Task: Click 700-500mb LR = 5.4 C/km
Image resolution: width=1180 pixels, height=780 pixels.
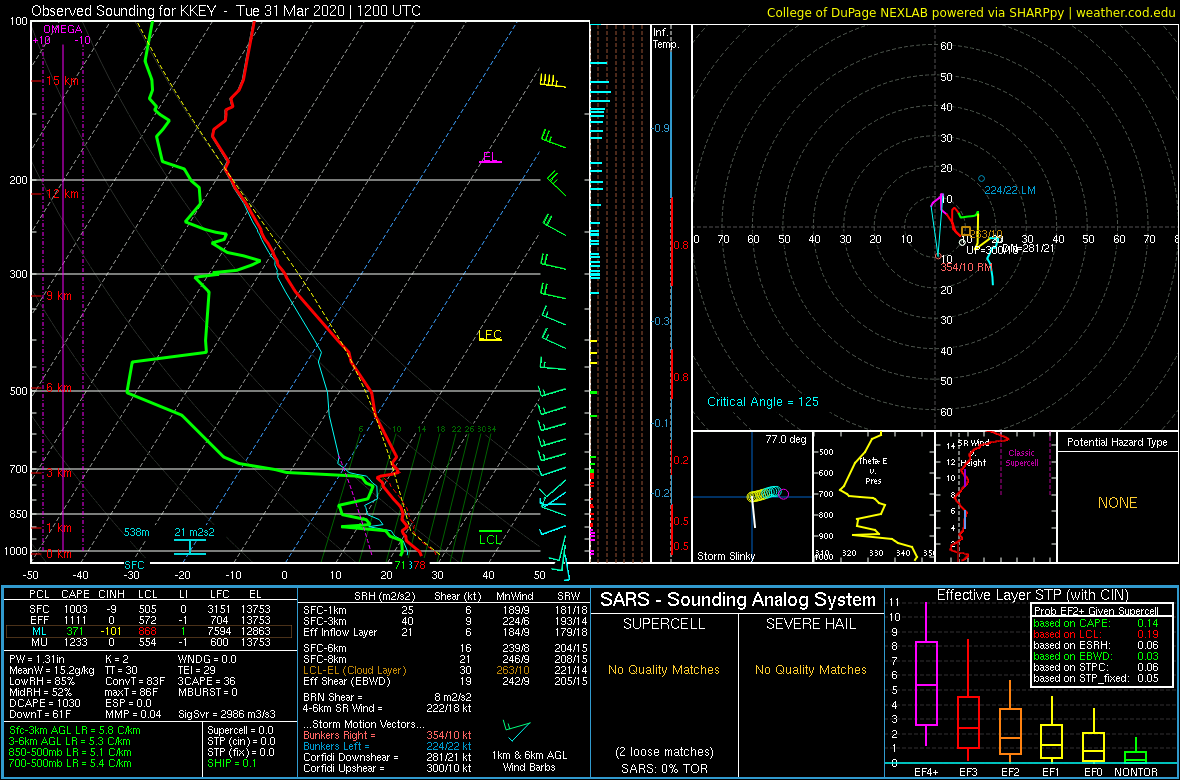Action: coord(73,763)
